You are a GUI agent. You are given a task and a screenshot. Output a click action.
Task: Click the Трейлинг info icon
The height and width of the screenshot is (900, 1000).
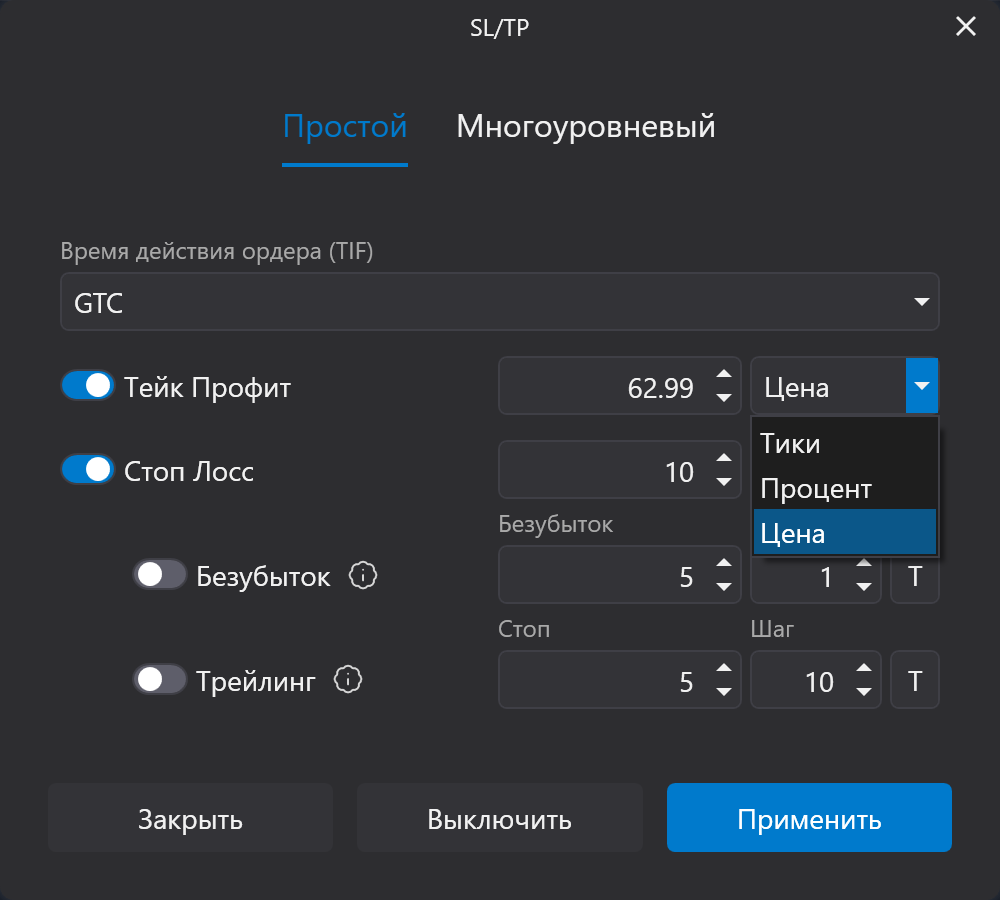coord(347,680)
